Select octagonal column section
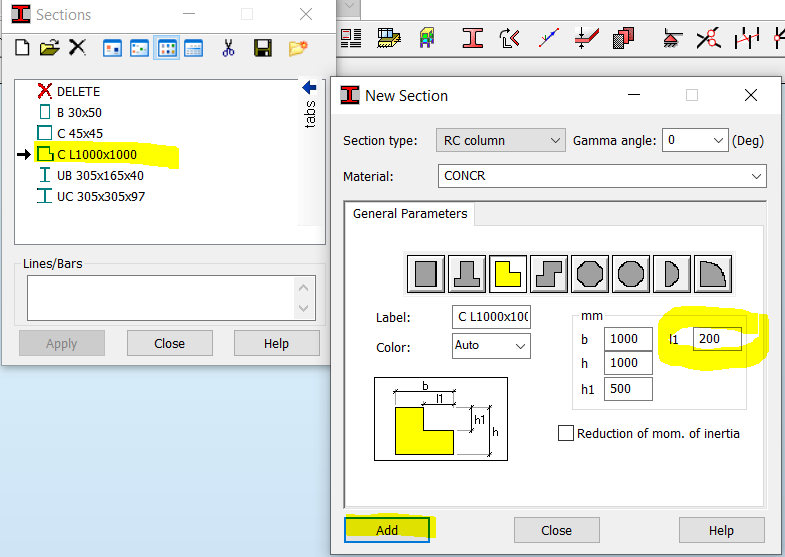 (x=590, y=274)
